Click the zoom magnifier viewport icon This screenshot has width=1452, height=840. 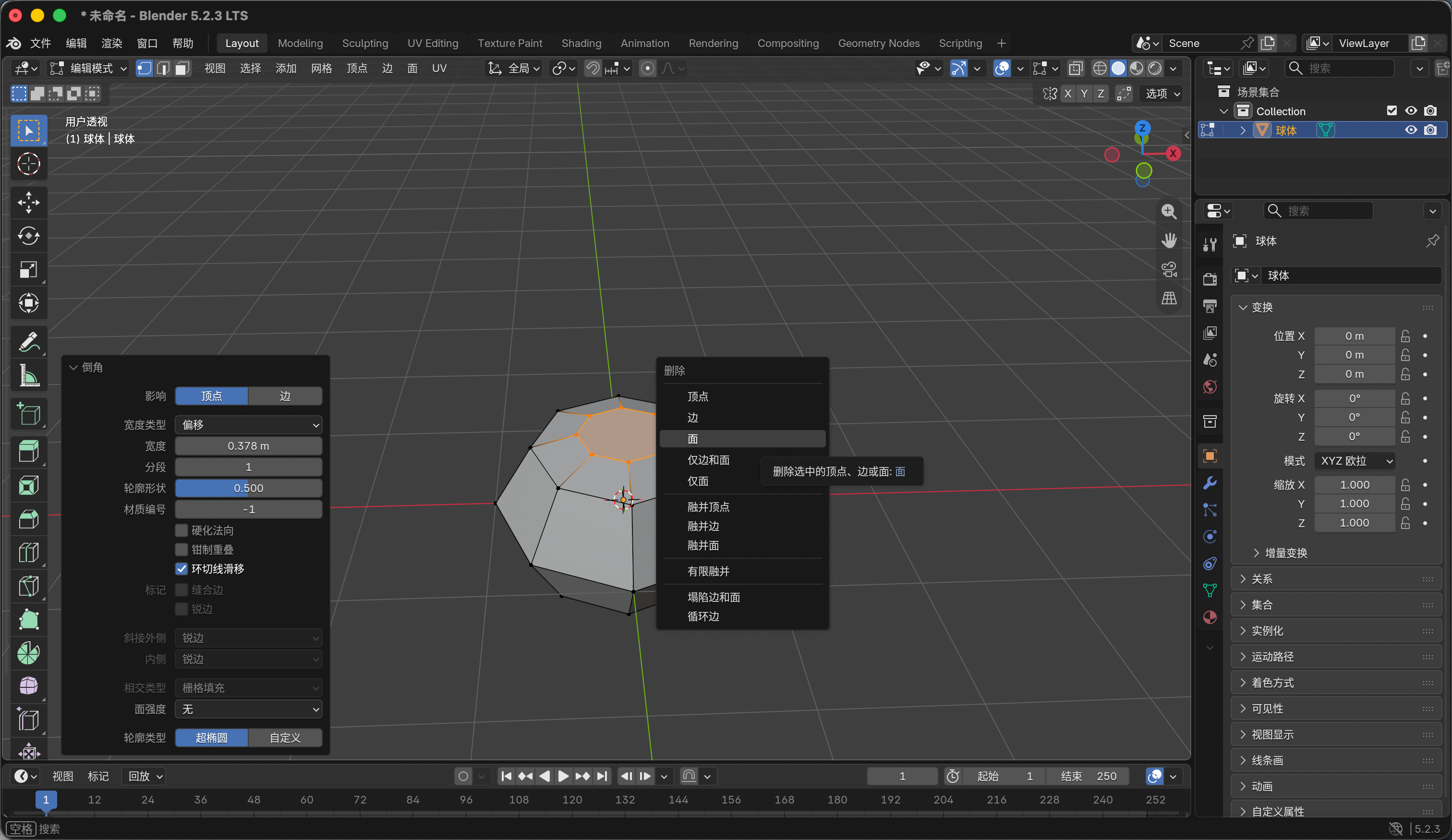[1169, 212]
